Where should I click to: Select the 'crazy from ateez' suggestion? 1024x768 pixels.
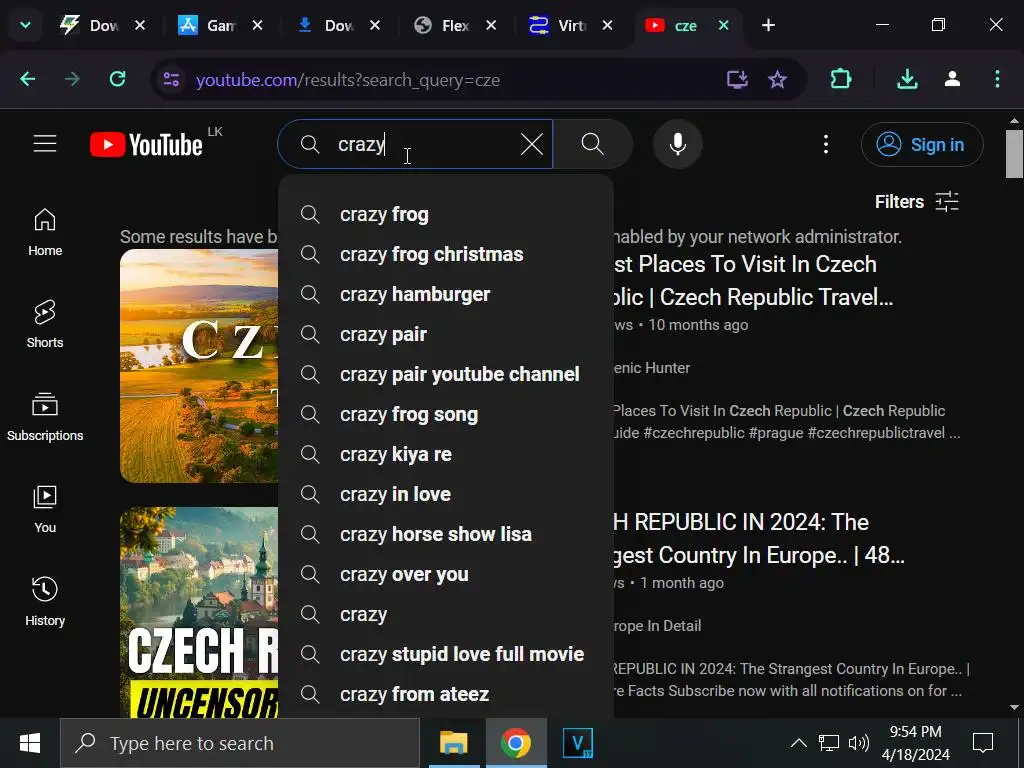tap(446, 694)
